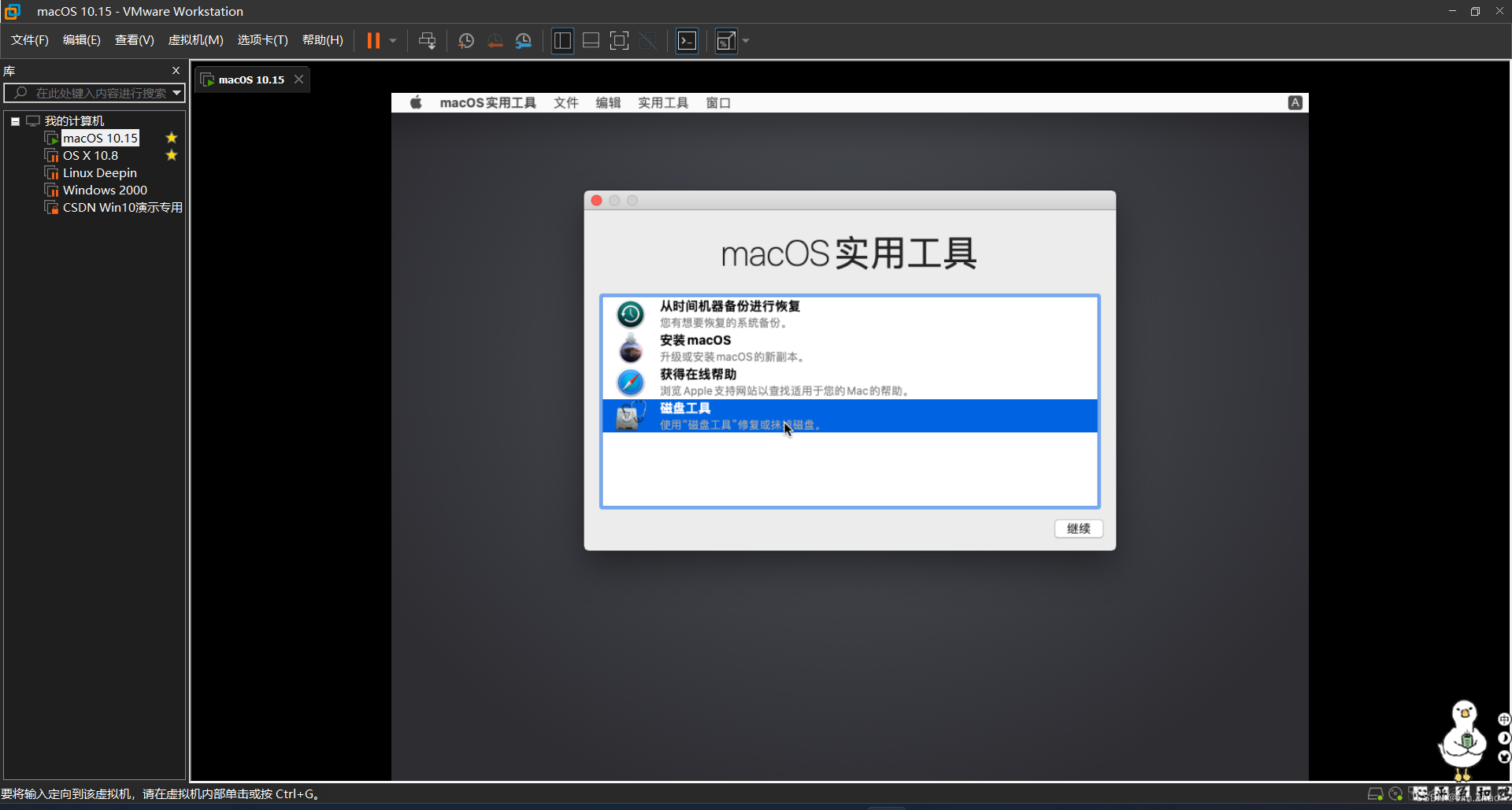Click the input source A icon in menu bar
The image size is (1512, 810).
1295,103
